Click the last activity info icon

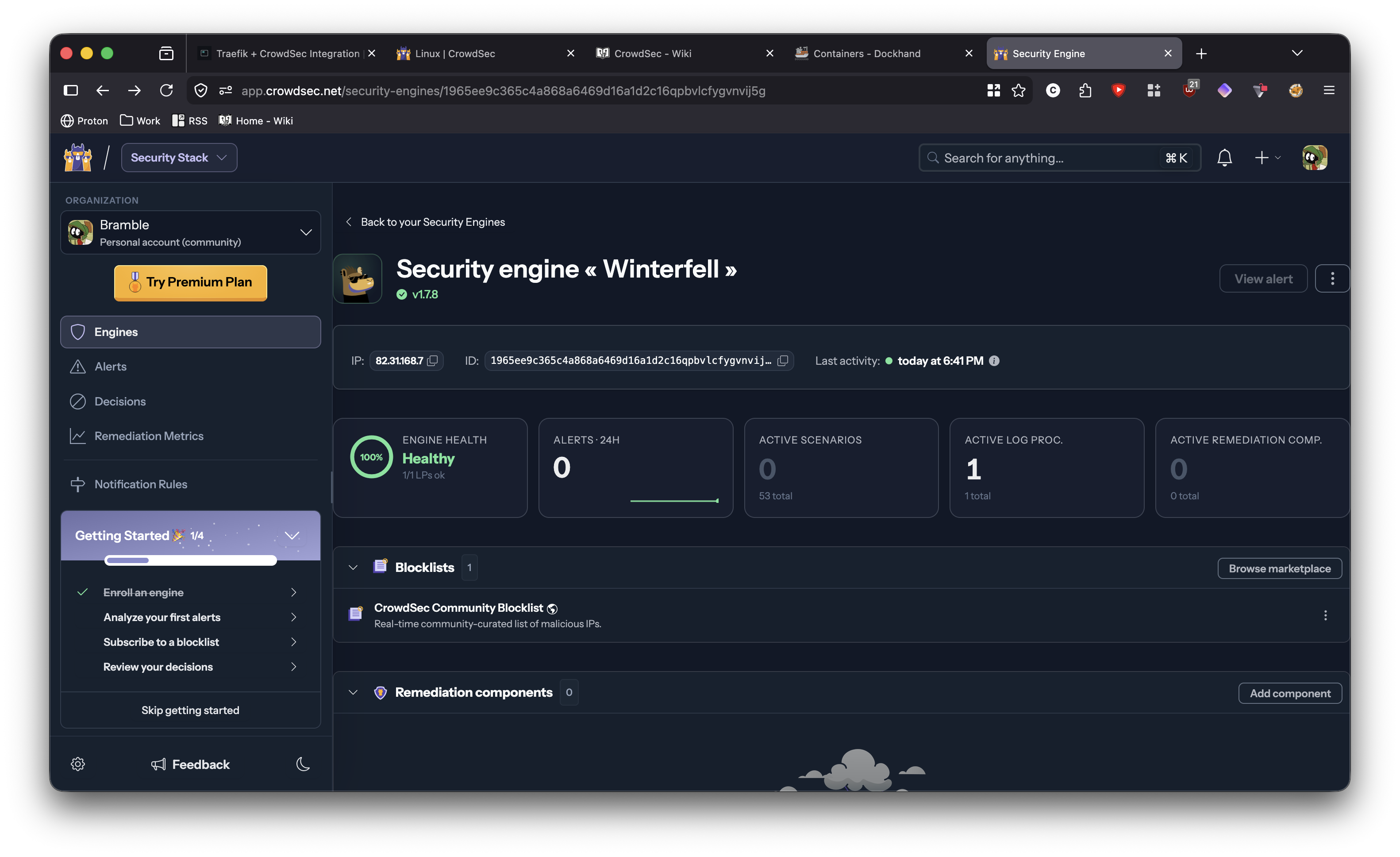(994, 361)
